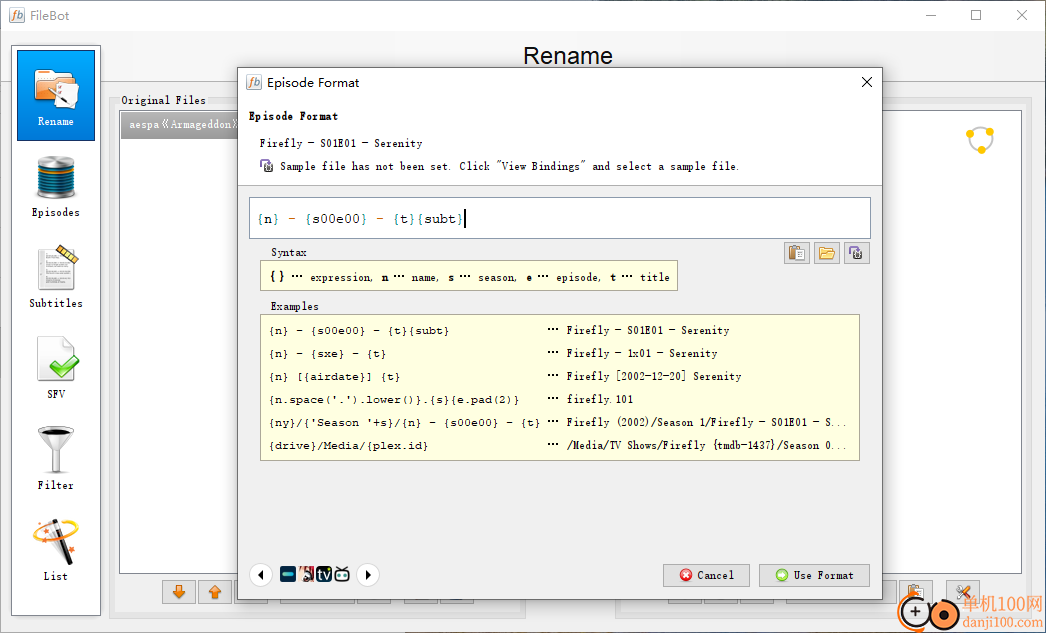
Task: Open the Episodes panel in the sidebar
Action: coord(56,186)
